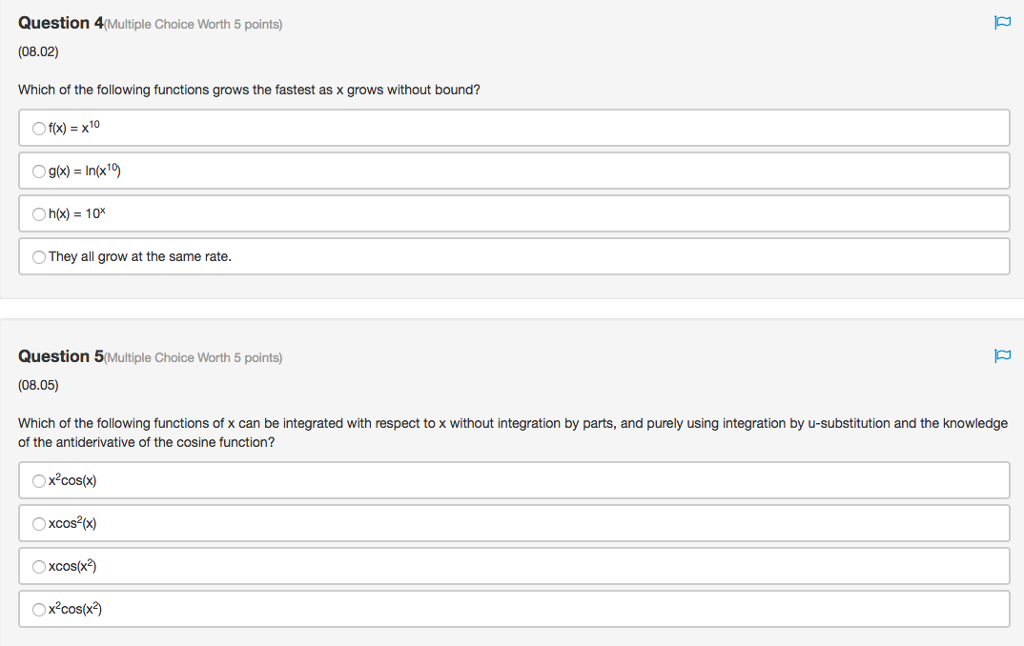The width and height of the screenshot is (1024, 646).
Task: Select the radio button for "They all grow at the same rate"
Action: point(39,257)
